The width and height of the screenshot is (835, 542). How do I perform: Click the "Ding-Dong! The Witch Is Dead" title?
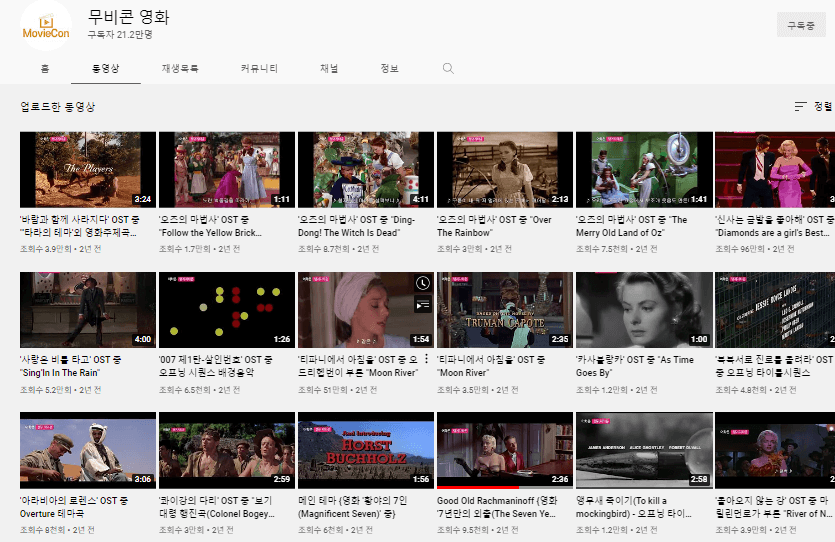[356, 226]
